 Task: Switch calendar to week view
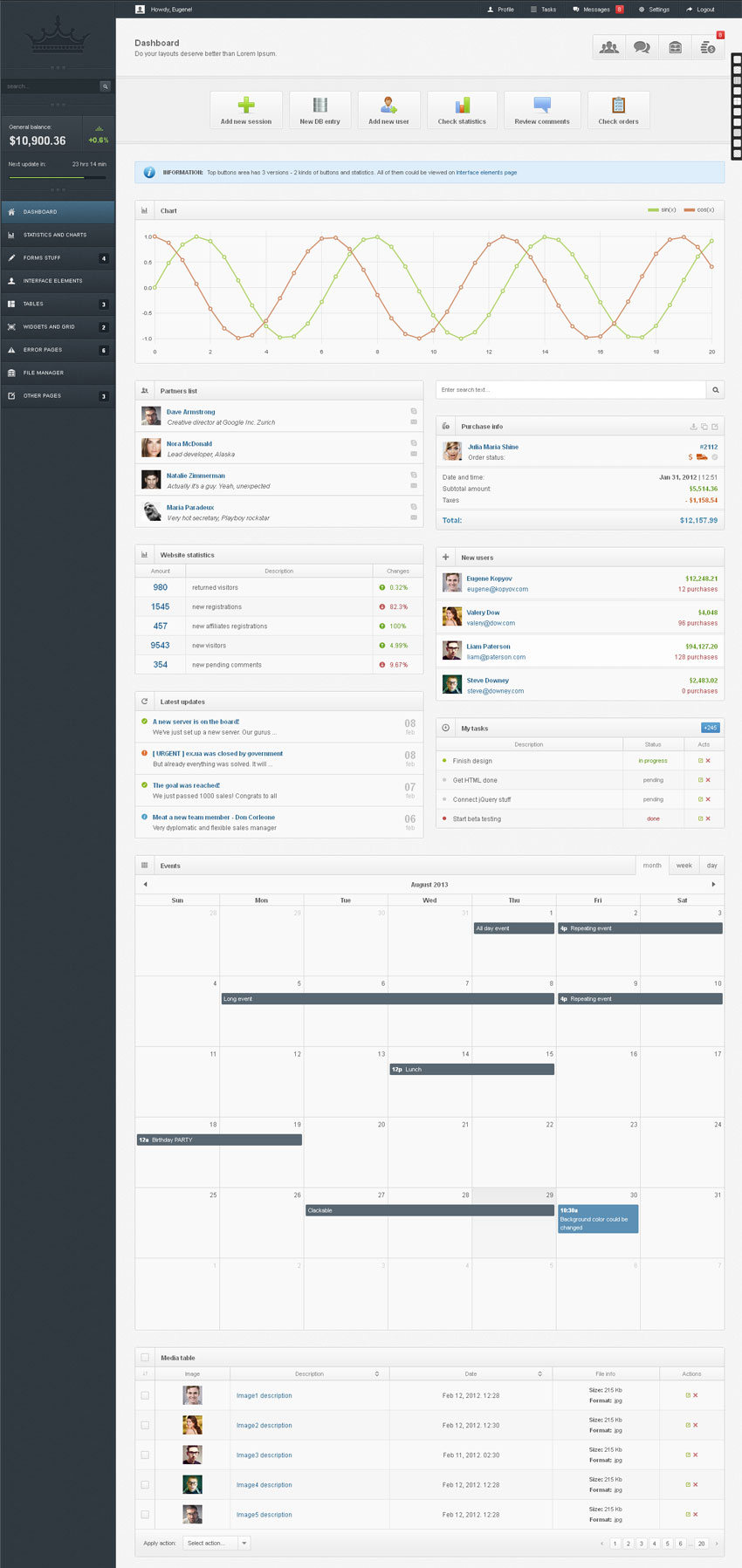click(684, 866)
